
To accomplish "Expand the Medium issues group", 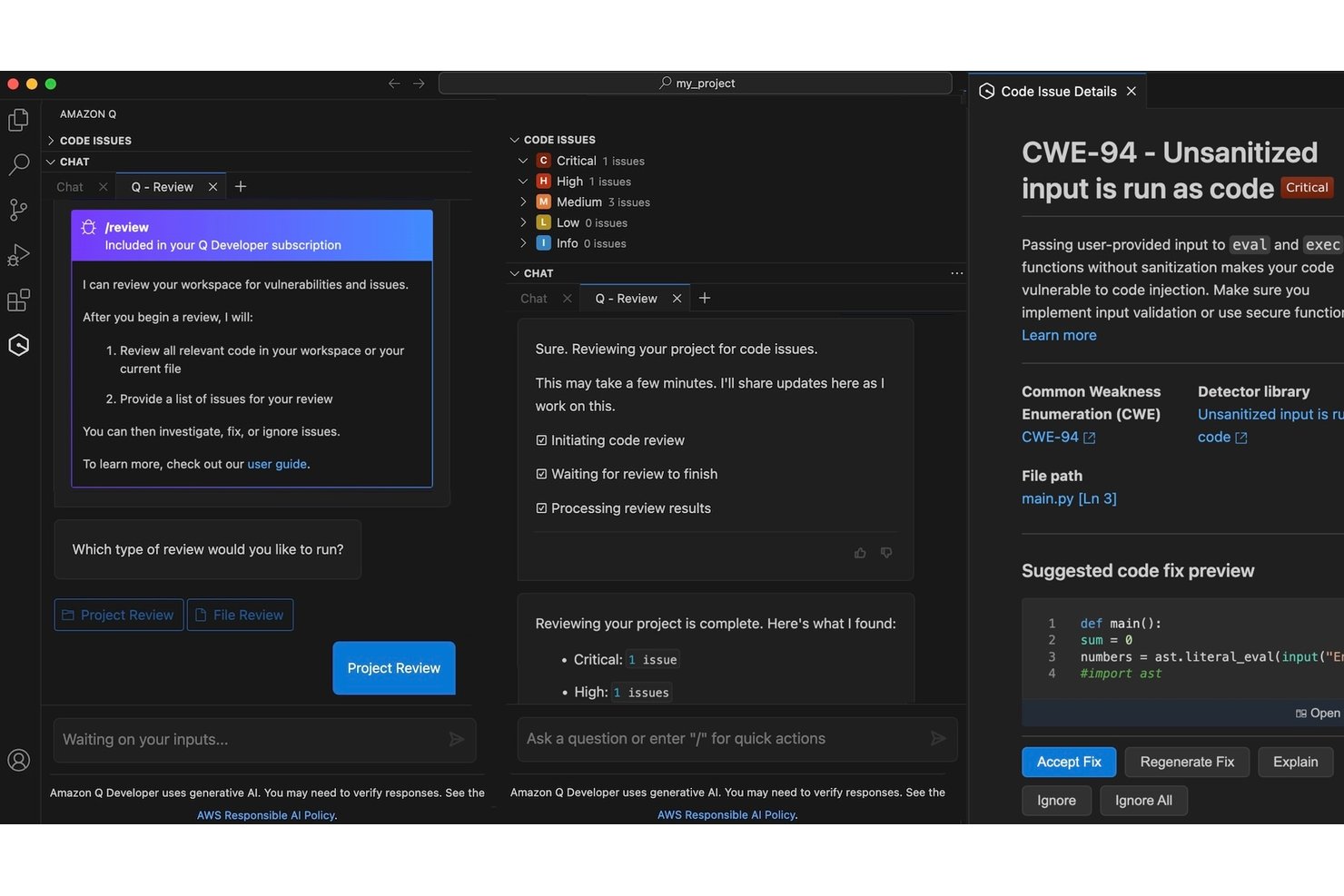I will [x=523, y=202].
